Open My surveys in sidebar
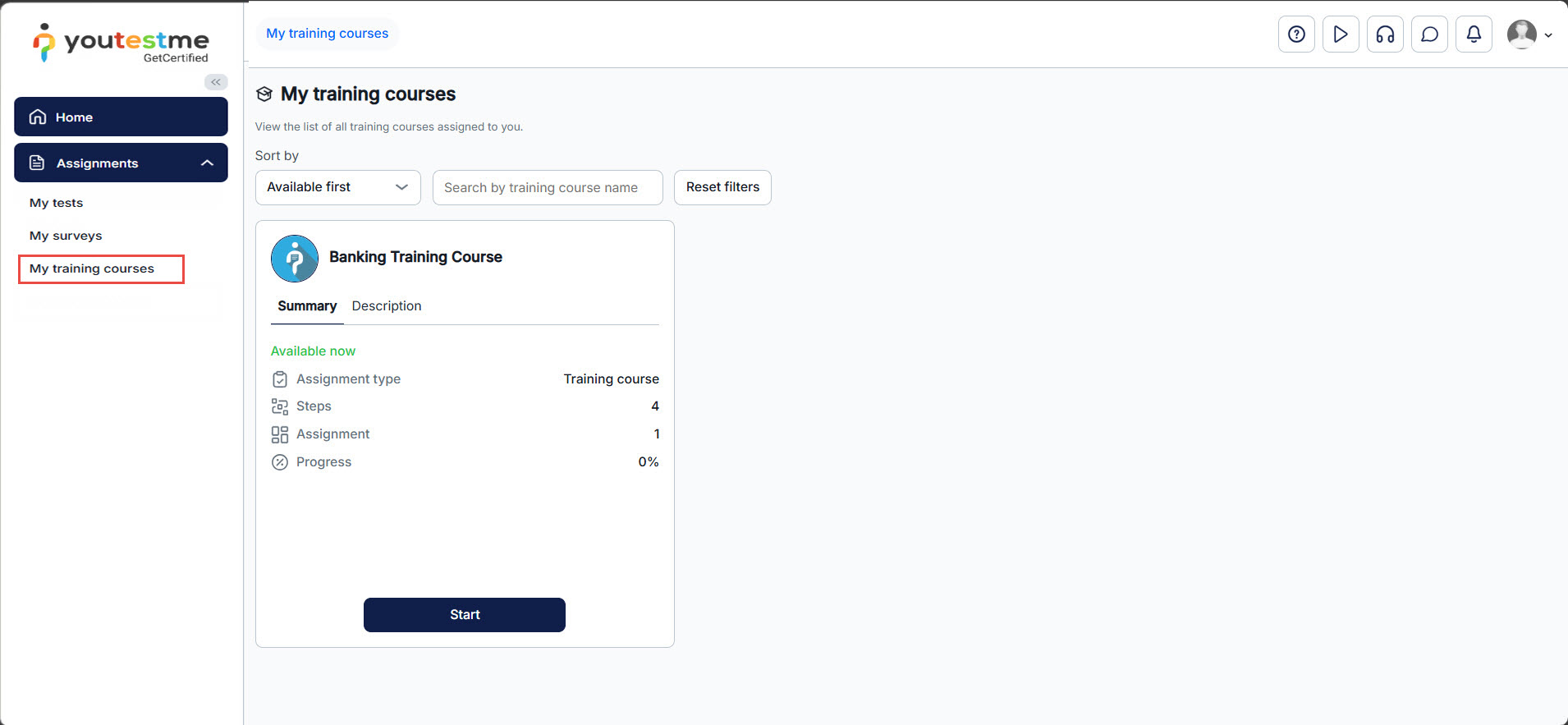This screenshot has width=1568, height=725. point(66,236)
